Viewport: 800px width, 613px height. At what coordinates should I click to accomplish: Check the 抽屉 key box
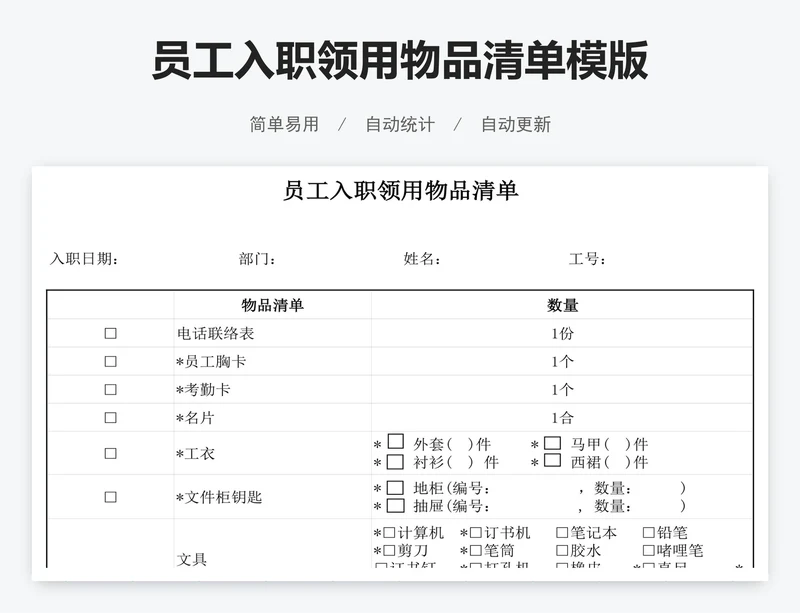(x=396, y=505)
